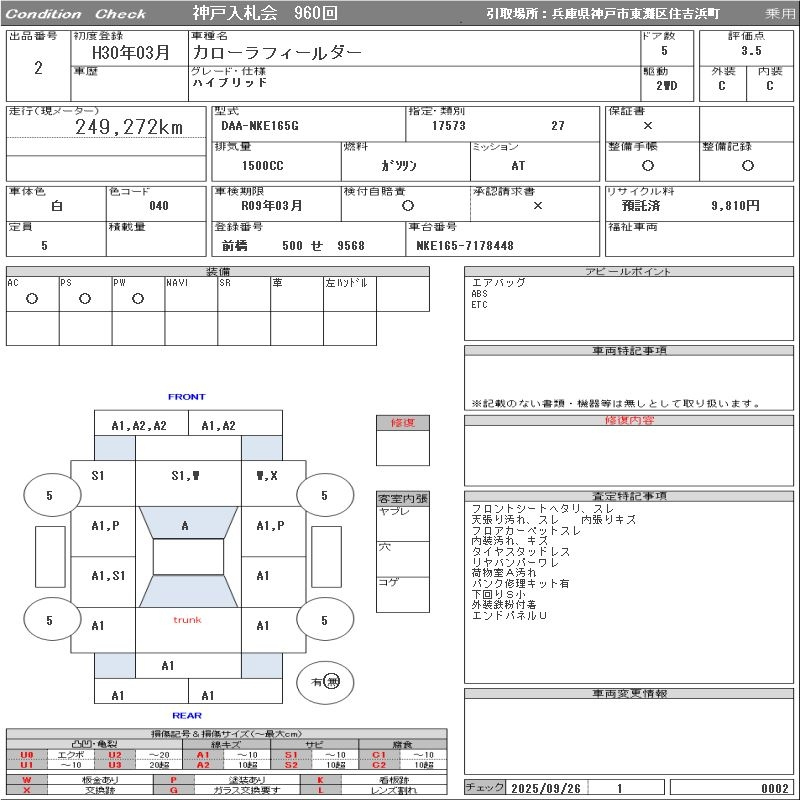Toggle the PW equipment circle mark
This screenshot has height=800, width=800.
tap(138, 299)
